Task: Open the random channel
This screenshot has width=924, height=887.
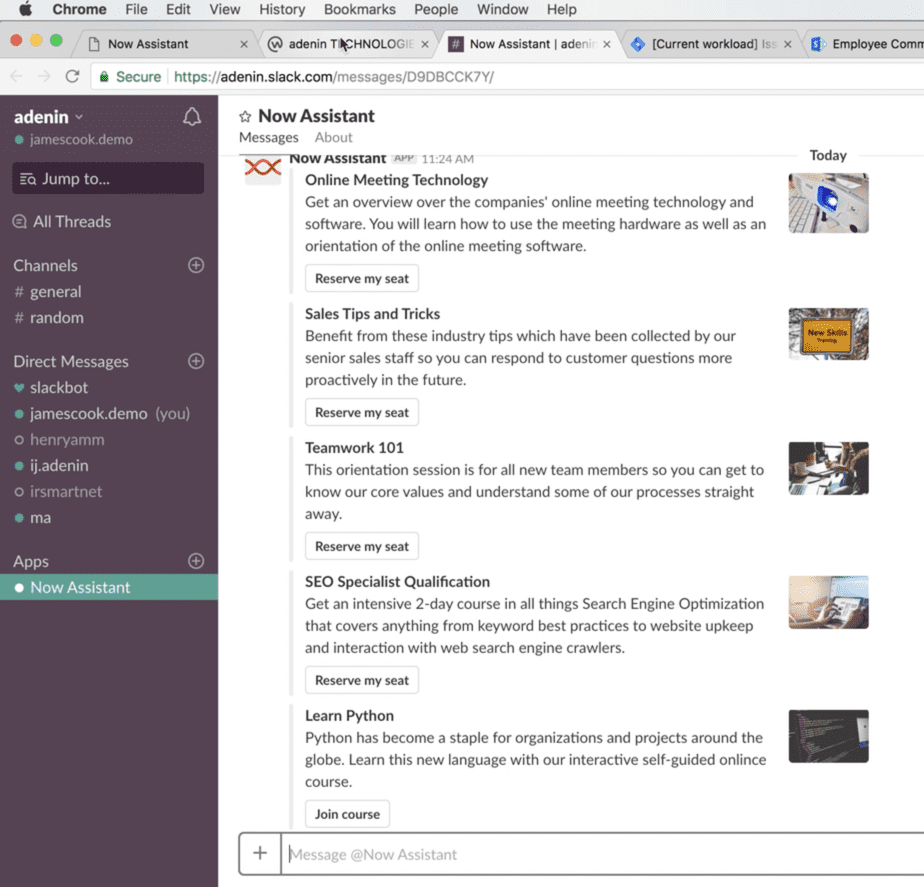Action: pyautogui.click(x=57, y=318)
